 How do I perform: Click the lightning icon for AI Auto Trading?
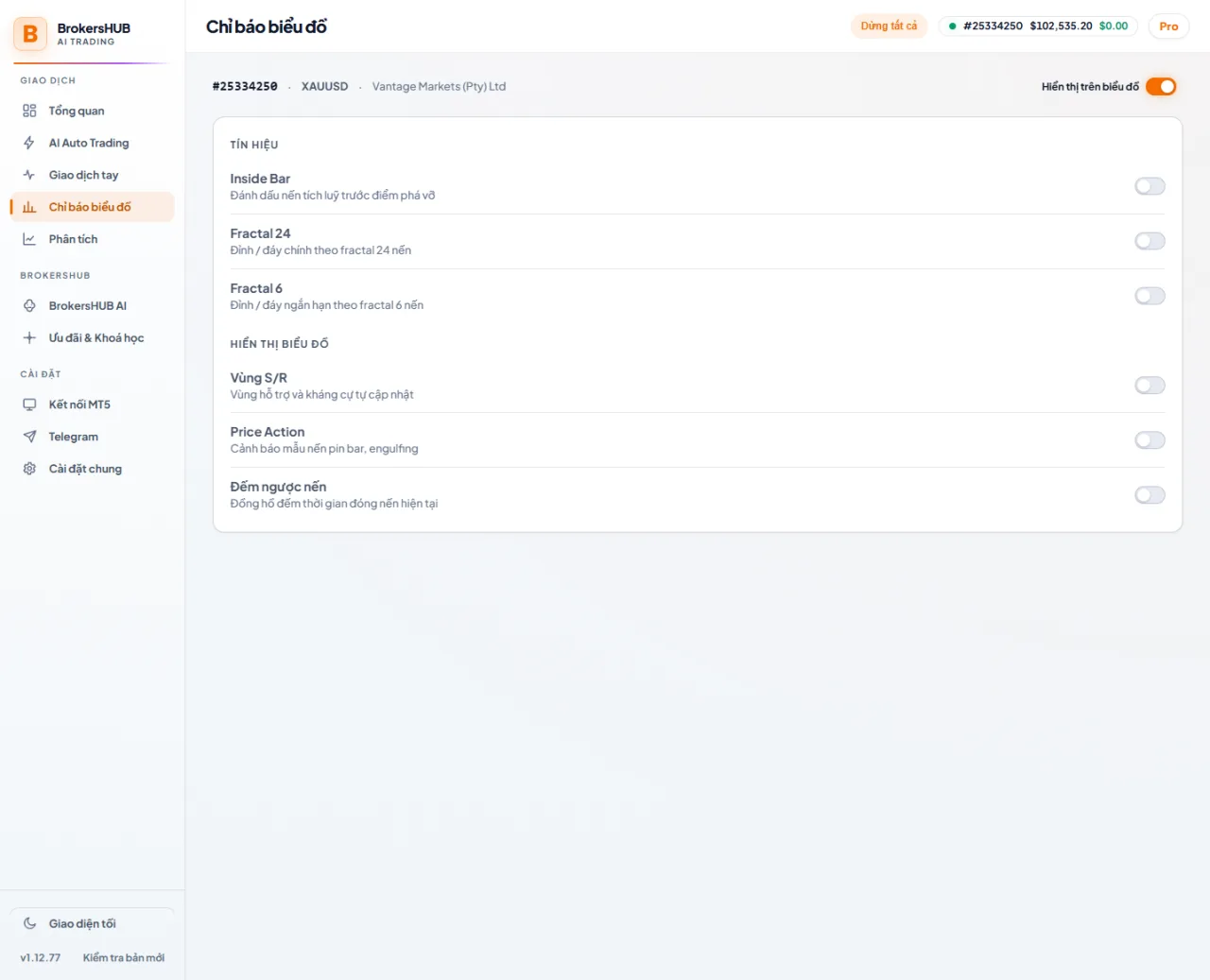(x=29, y=143)
